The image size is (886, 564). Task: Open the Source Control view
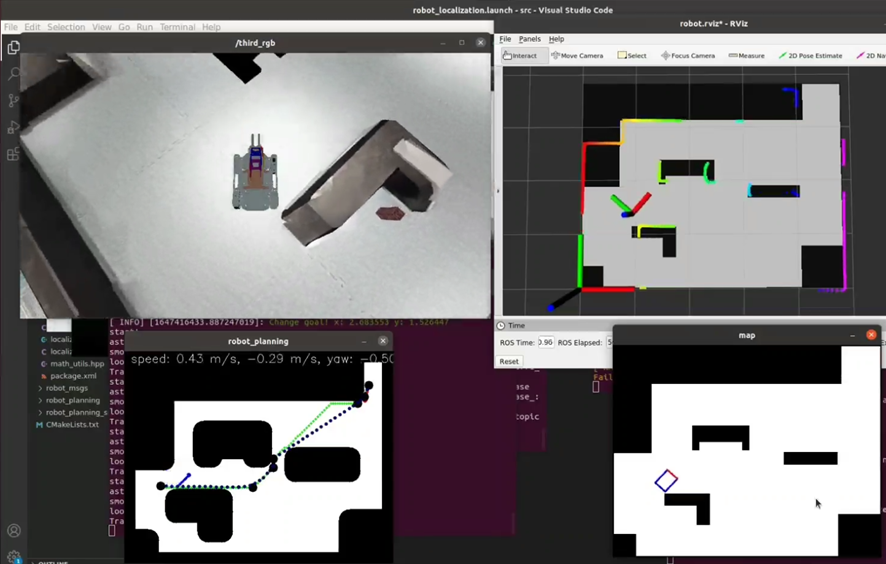[13, 101]
